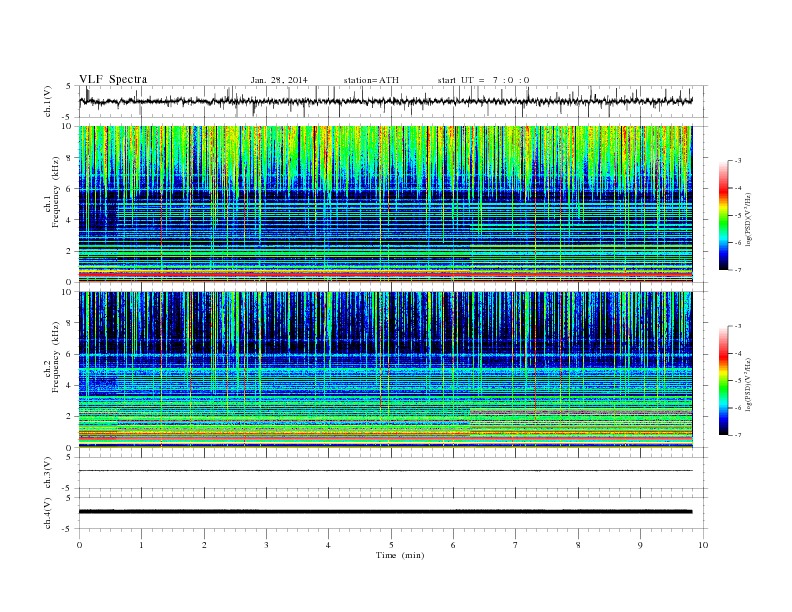Click the "ch.3(V)" axis label
This screenshot has height=612, width=792.
[48, 473]
